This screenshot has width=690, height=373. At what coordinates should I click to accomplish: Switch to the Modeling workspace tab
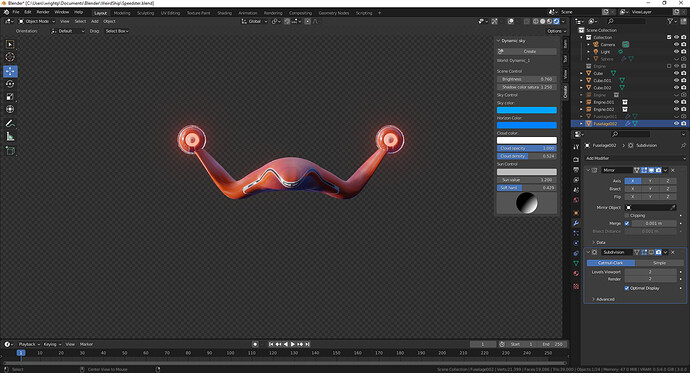click(x=122, y=13)
